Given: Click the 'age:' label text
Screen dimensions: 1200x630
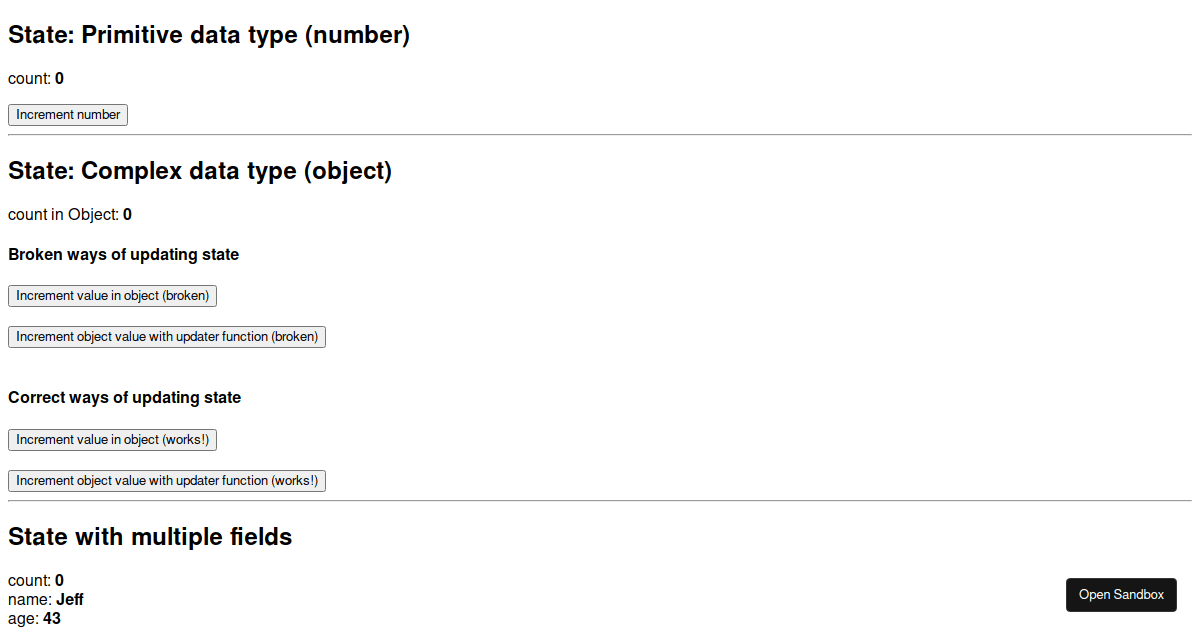Looking at the screenshot, I should [x=24, y=619].
